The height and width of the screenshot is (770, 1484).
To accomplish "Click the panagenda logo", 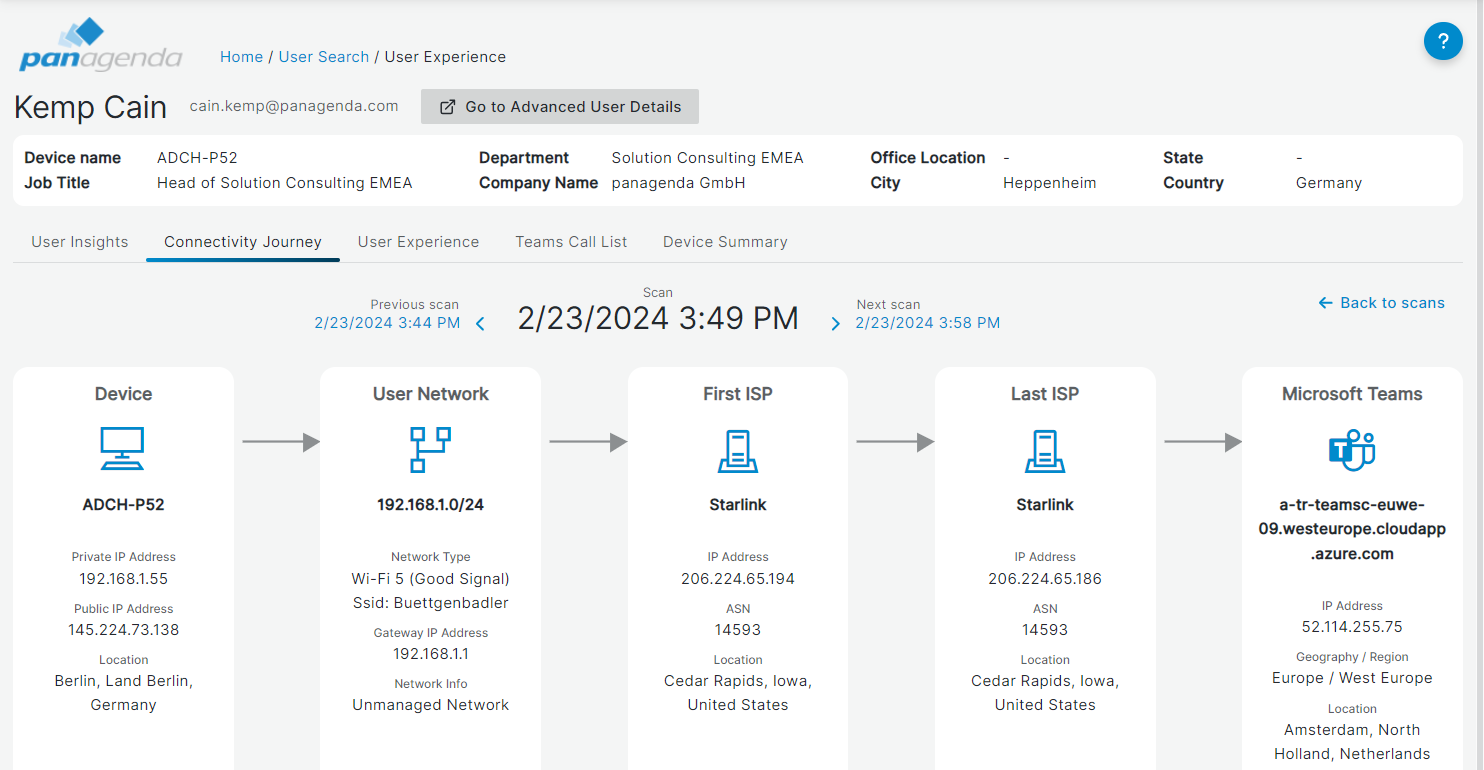I will pyautogui.click(x=100, y=44).
